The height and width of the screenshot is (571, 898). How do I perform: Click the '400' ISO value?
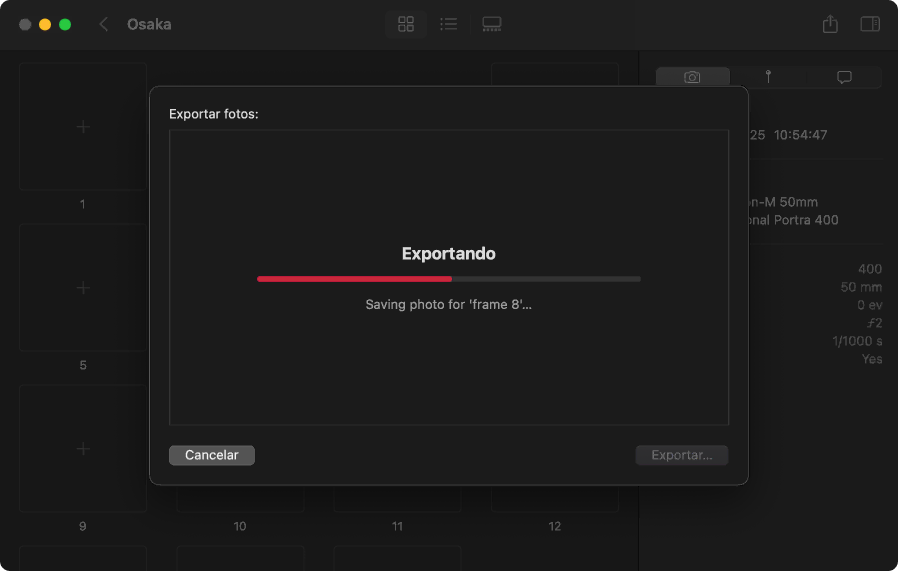point(870,269)
